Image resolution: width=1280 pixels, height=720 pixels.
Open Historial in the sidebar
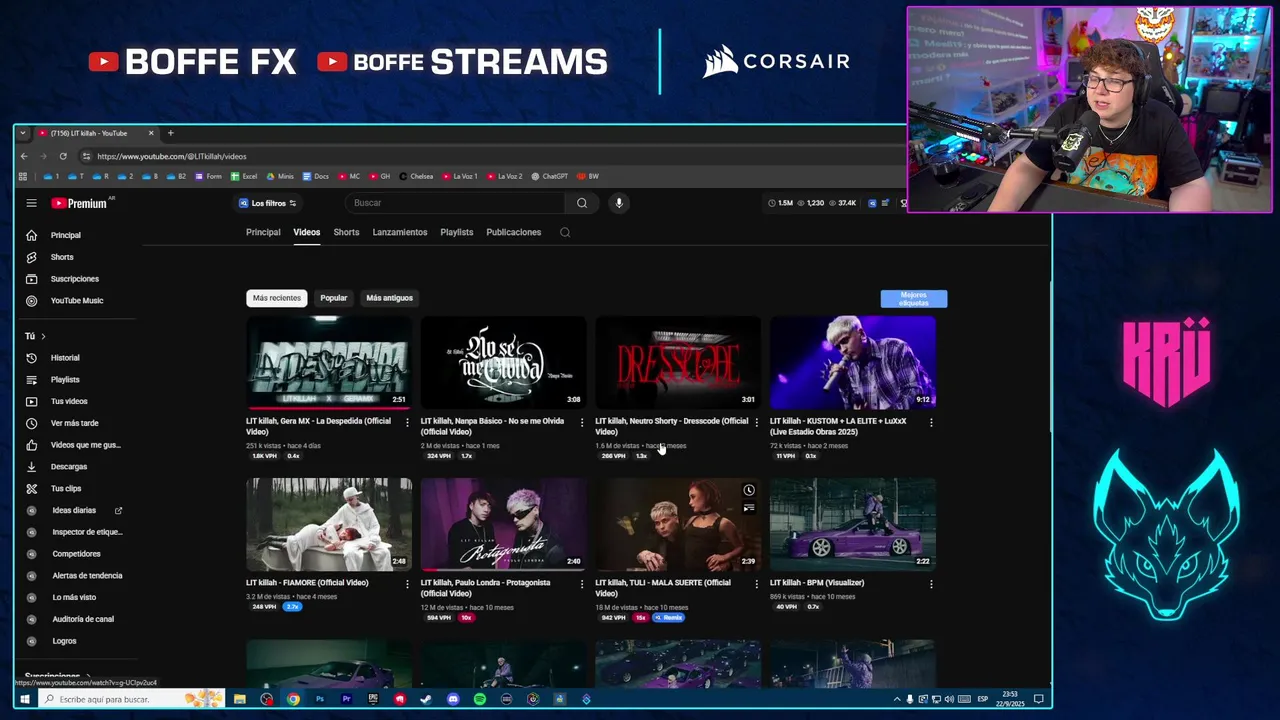coord(65,358)
